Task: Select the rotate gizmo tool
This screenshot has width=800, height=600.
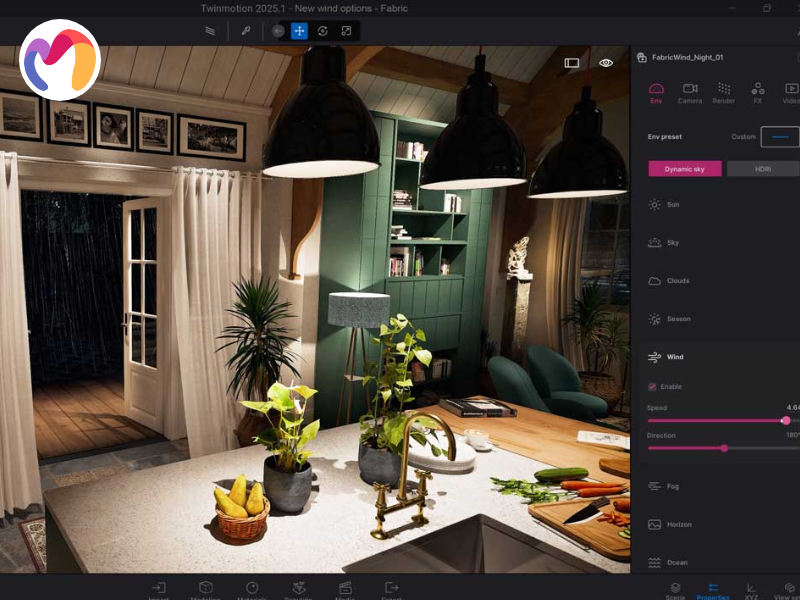Action: click(323, 31)
